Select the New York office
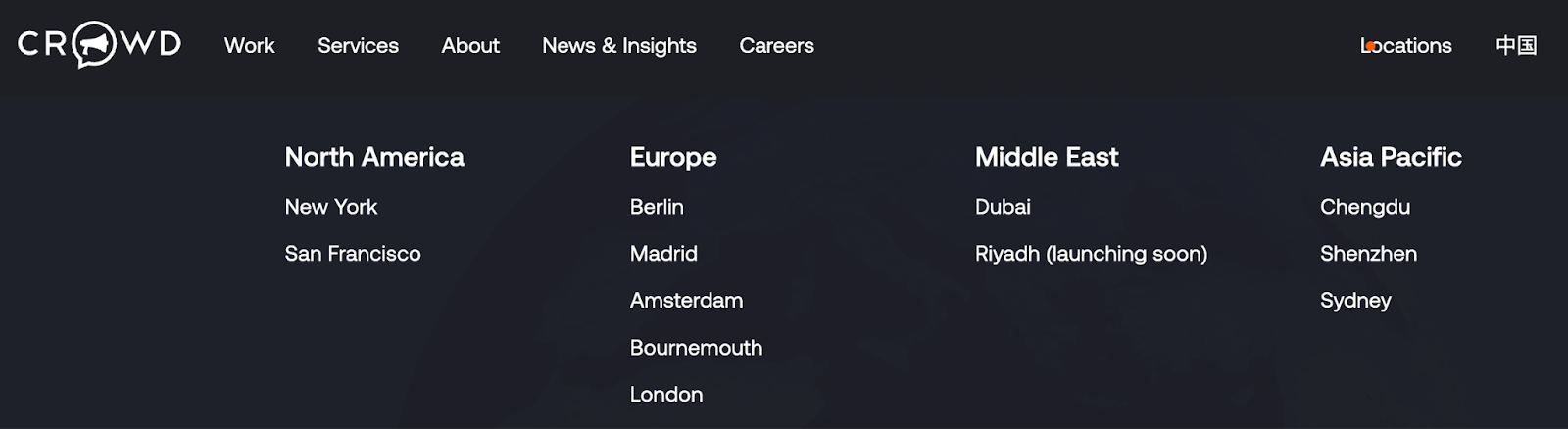Image resolution: width=1568 pixels, height=429 pixels. [x=331, y=207]
